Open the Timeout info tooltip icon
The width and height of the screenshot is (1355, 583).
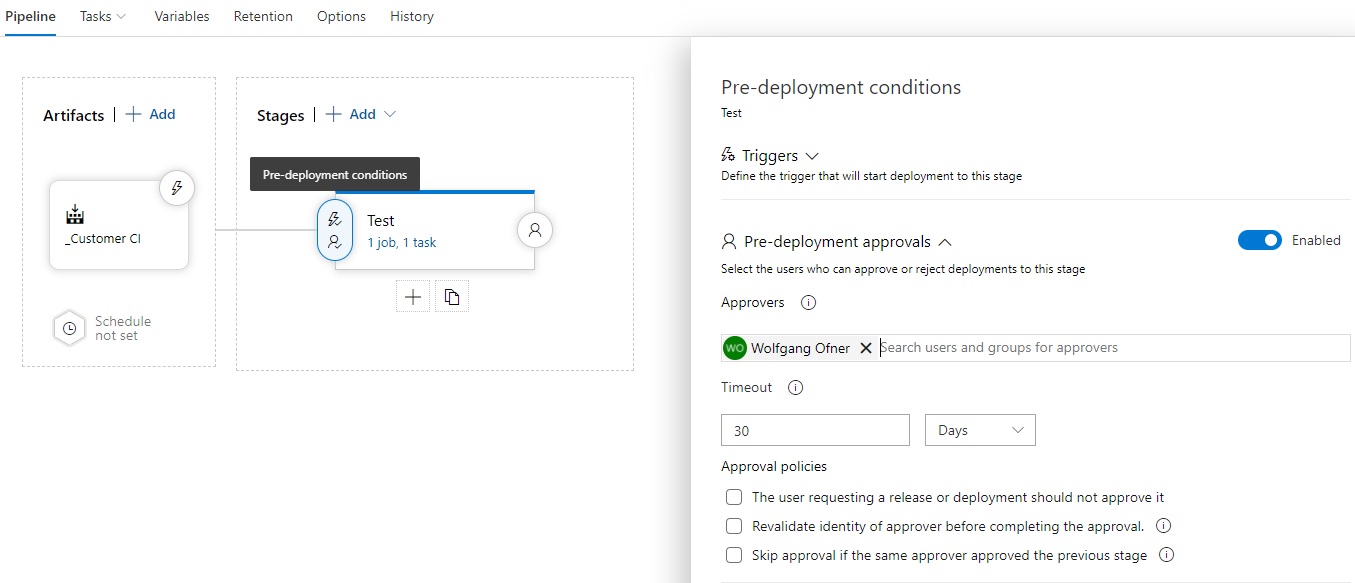pos(795,387)
